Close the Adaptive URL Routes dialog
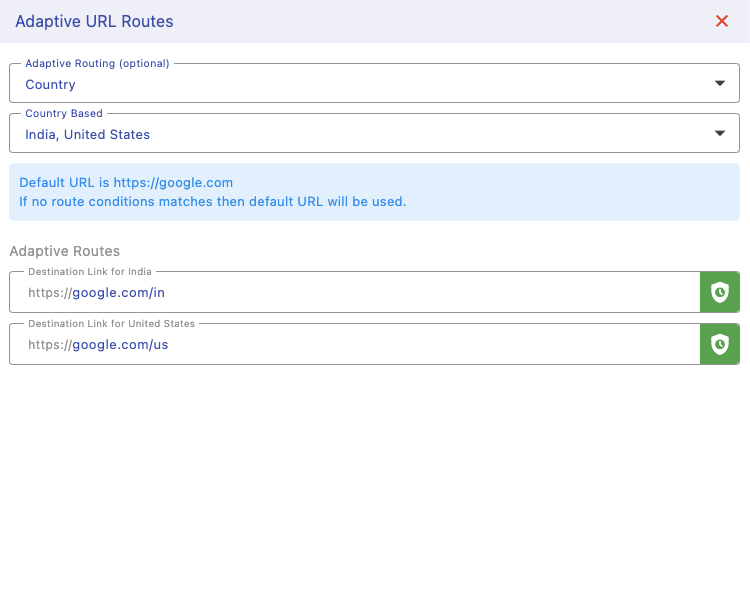The image size is (750, 609). pyautogui.click(x=721, y=21)
